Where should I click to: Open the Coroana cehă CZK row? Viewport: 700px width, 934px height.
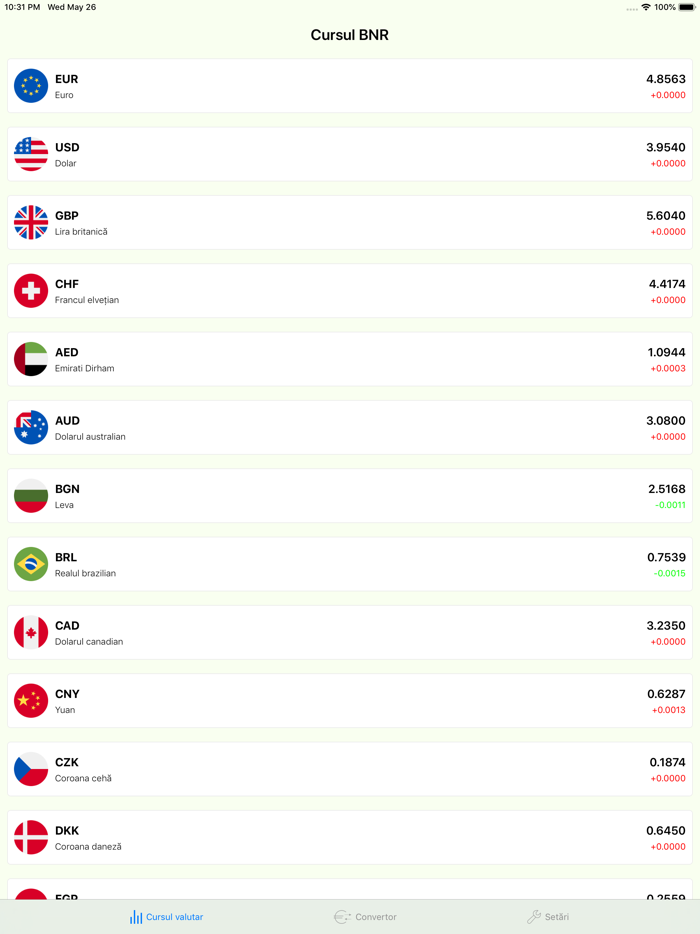[x=350, y=769]
